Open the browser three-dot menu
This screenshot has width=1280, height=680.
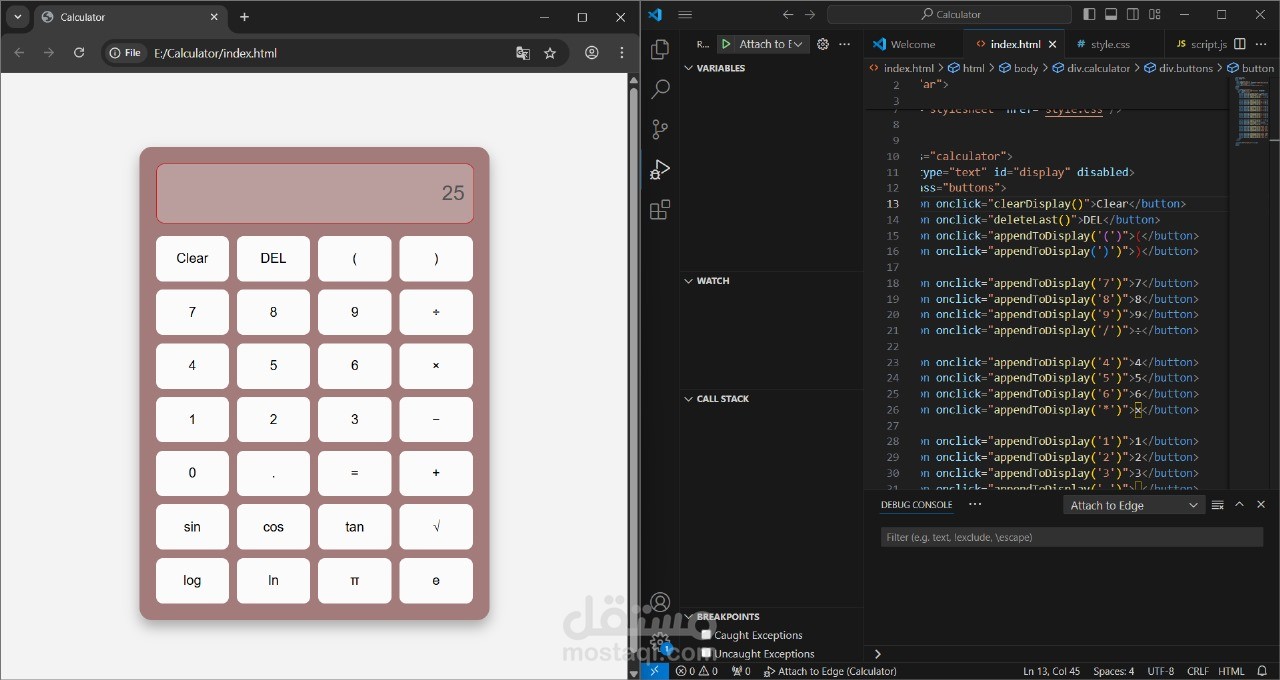tap(622, 53)
